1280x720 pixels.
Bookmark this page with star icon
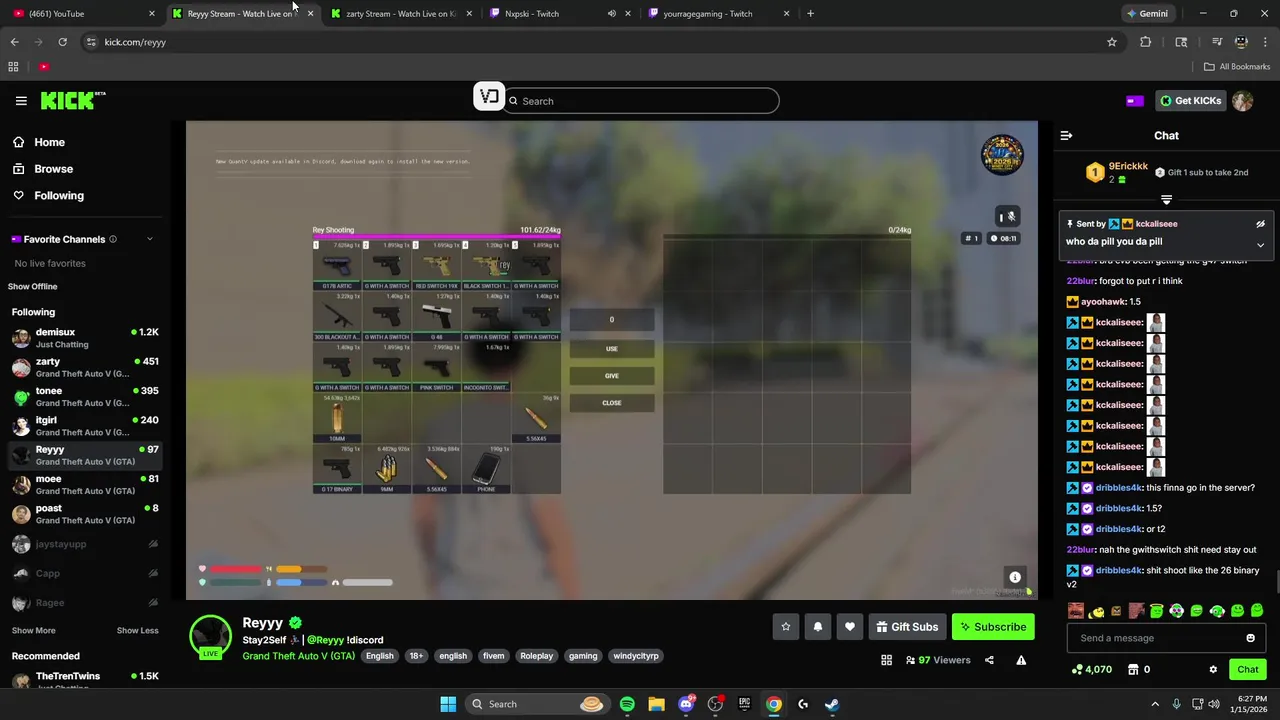1111,42
